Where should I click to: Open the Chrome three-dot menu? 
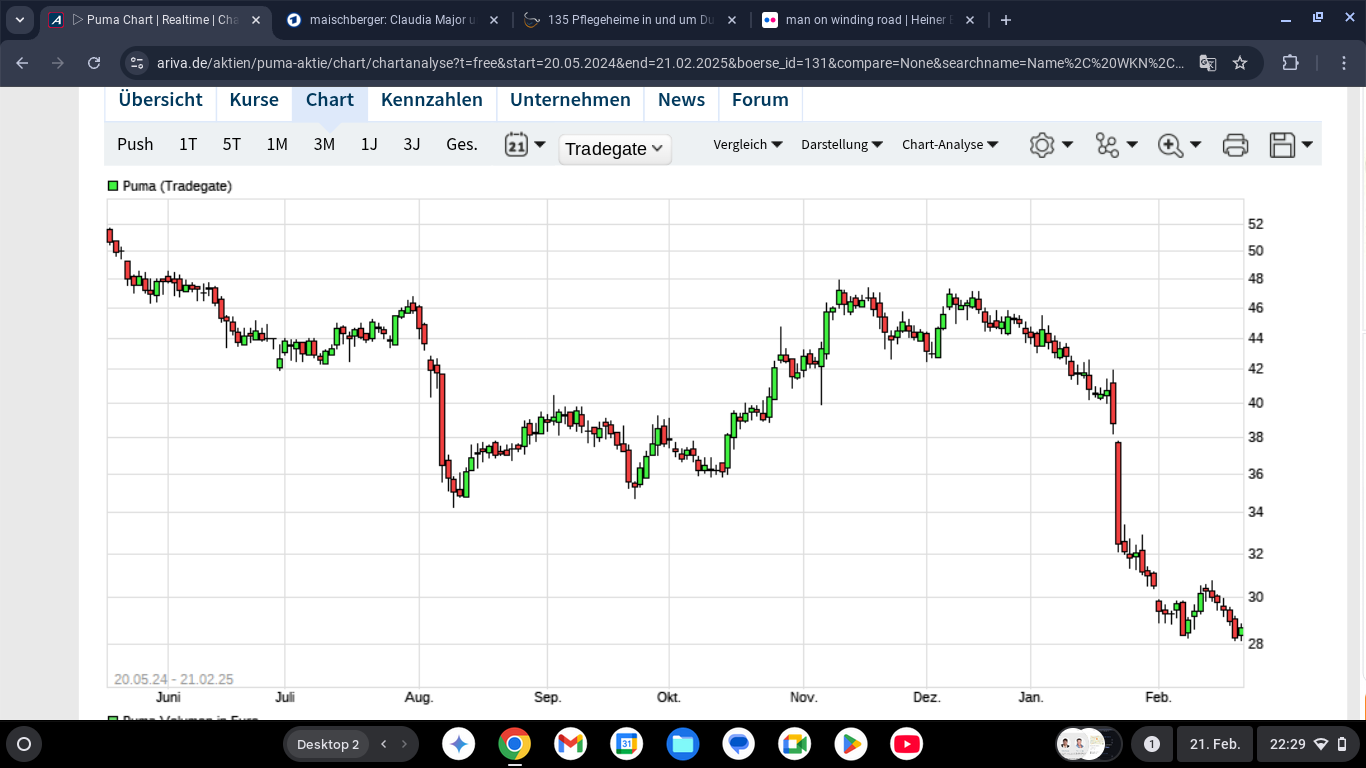[x=1345, y=63]
